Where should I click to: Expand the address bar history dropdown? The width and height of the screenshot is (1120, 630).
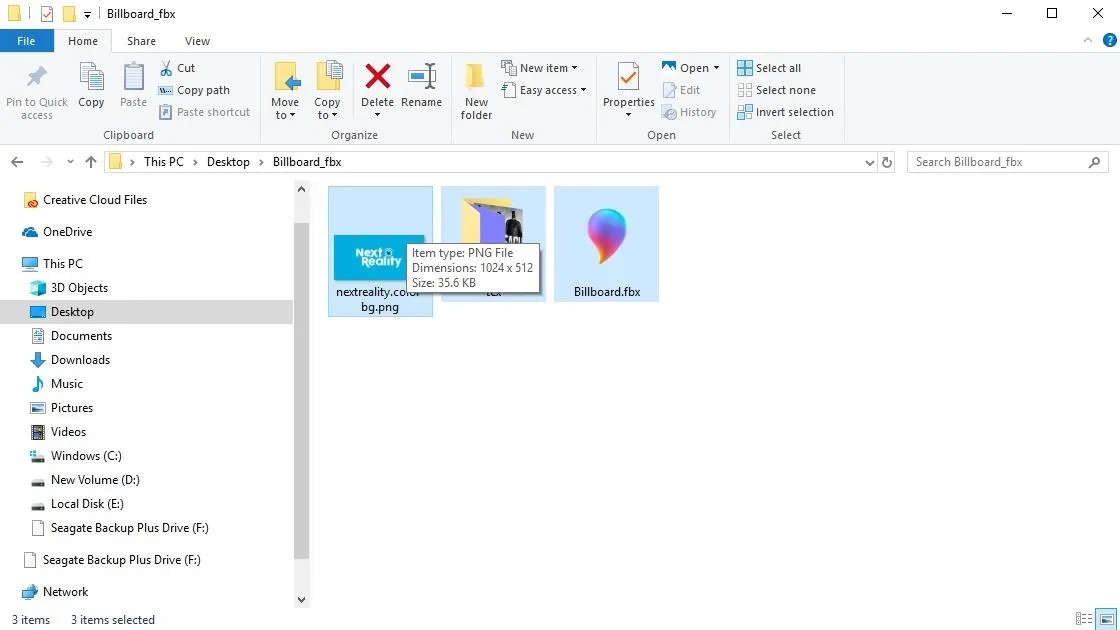[x=869, y=162]
